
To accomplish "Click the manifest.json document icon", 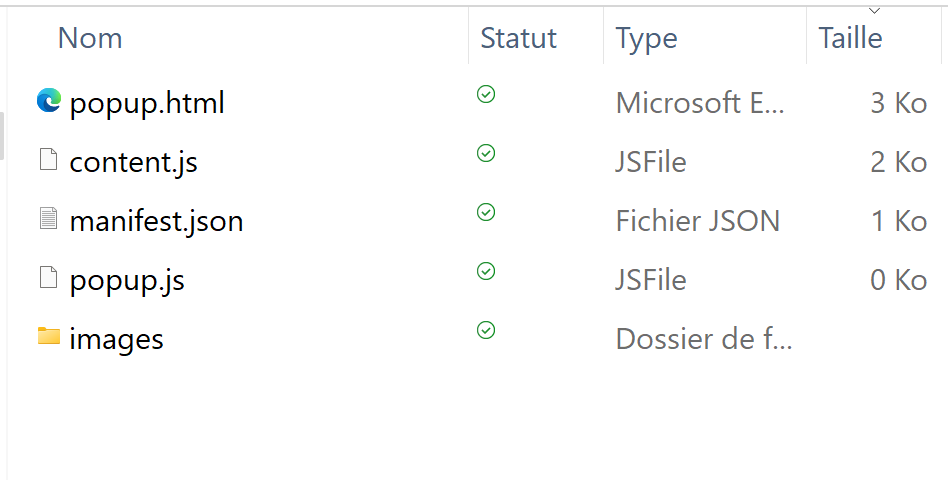I will point(48,218).
